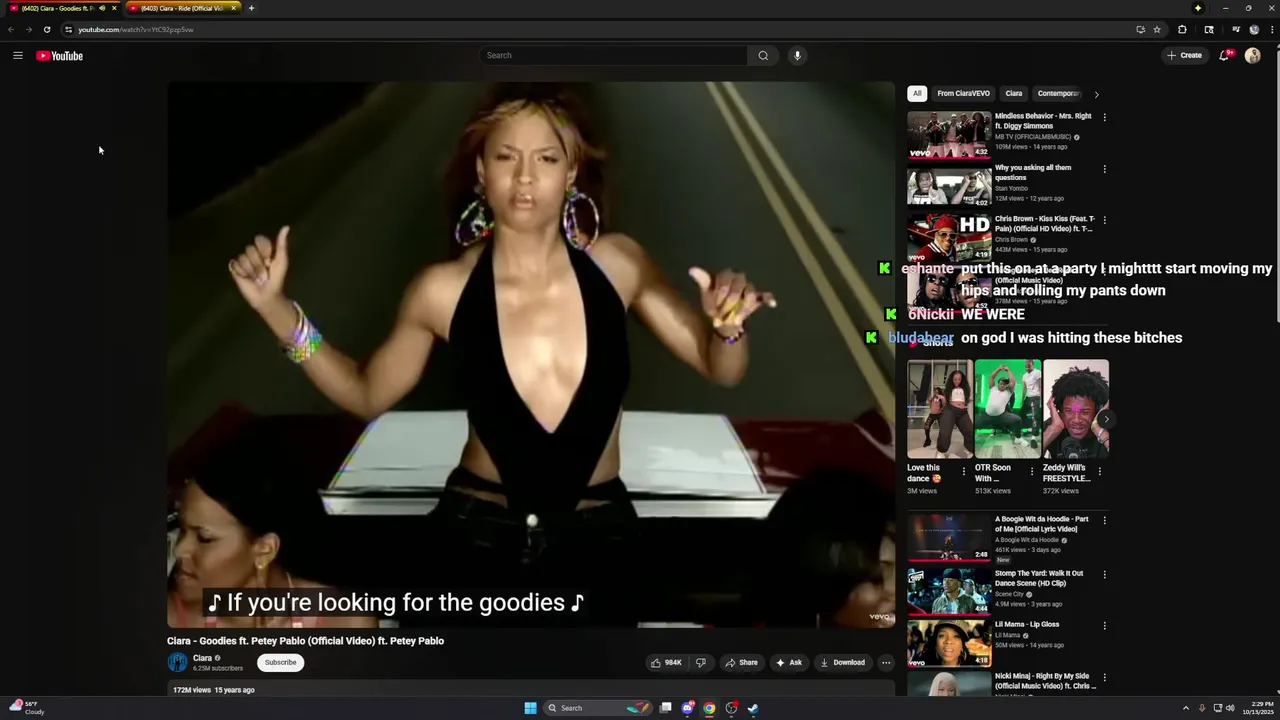This screenshot has height=720, width=1280.
Task: Open the OTR Soon short thumbnail
Action: pyautogui.click(x=1007, y=409)
